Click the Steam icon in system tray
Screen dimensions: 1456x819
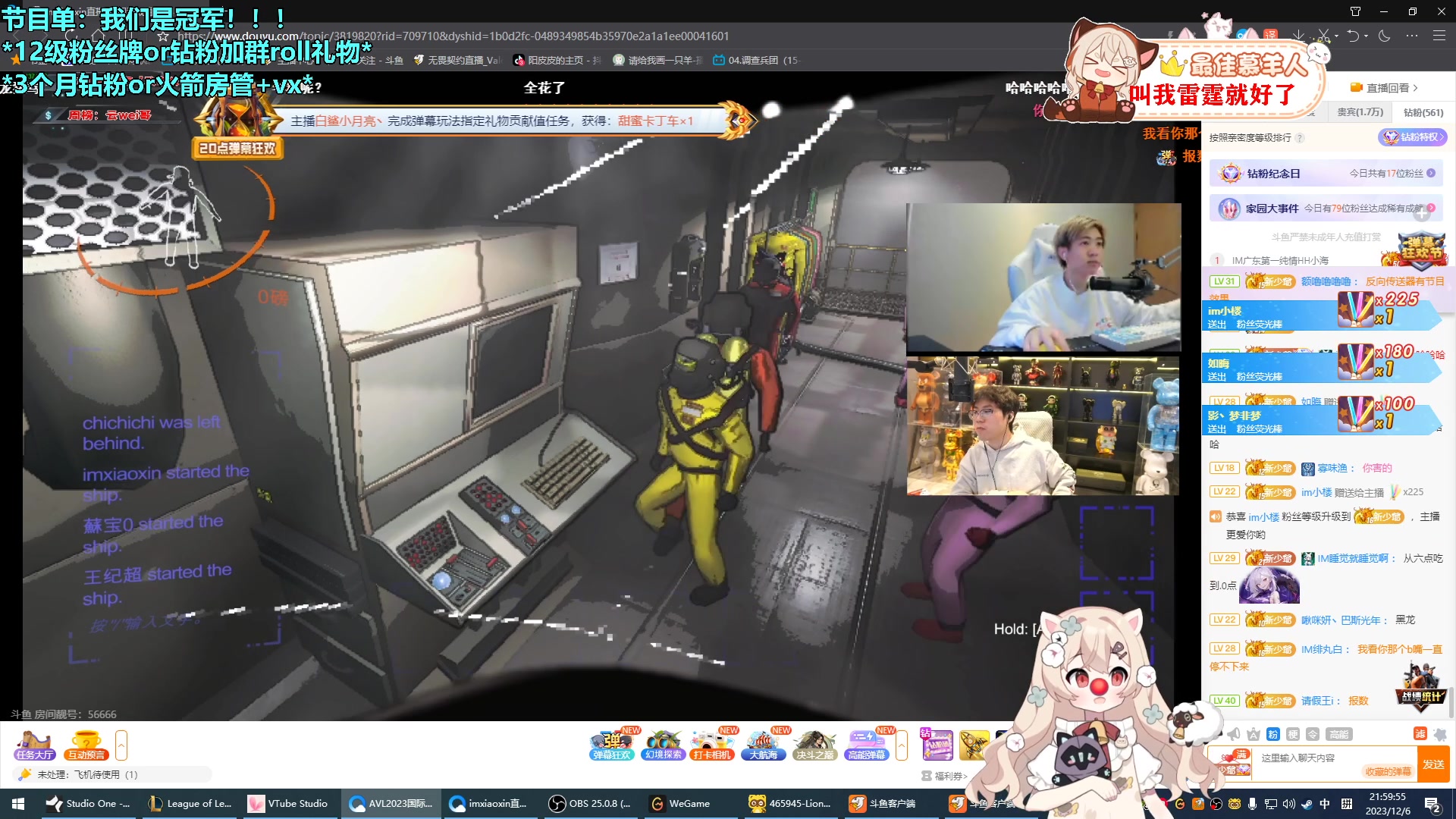click(x=1307, y=804)
